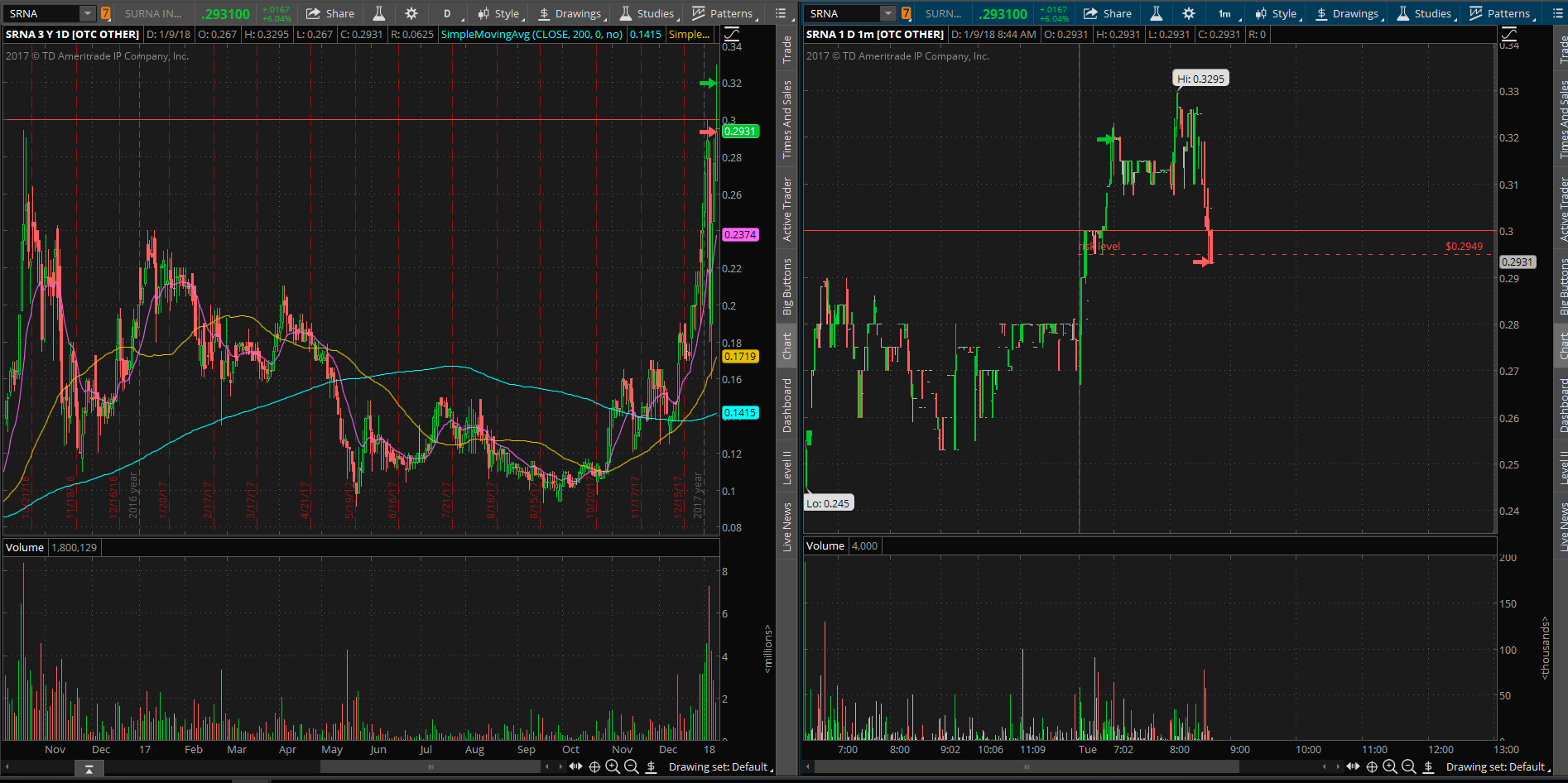Click the left chart horizontal scrollbar thumb
The width and height of the screenshot is (1568, 783).
click(430, 767)
